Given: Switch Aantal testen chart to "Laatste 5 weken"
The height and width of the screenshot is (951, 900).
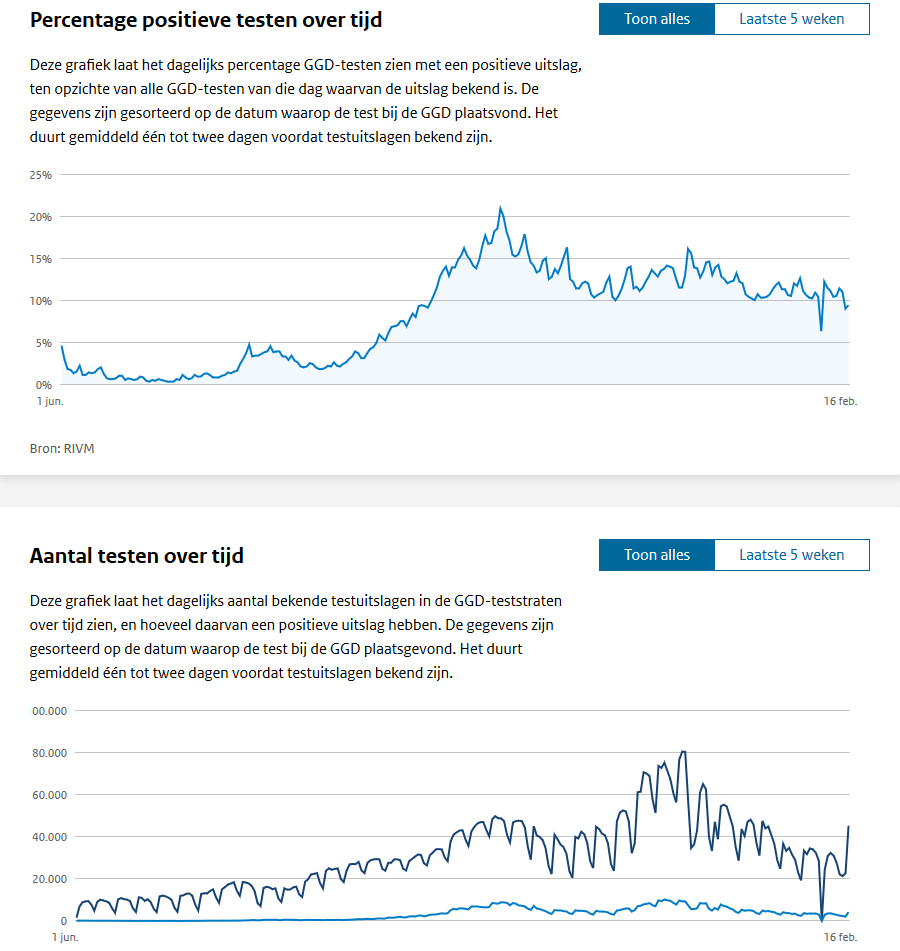Looking at the screenshot, I should (x=791, y=555).
